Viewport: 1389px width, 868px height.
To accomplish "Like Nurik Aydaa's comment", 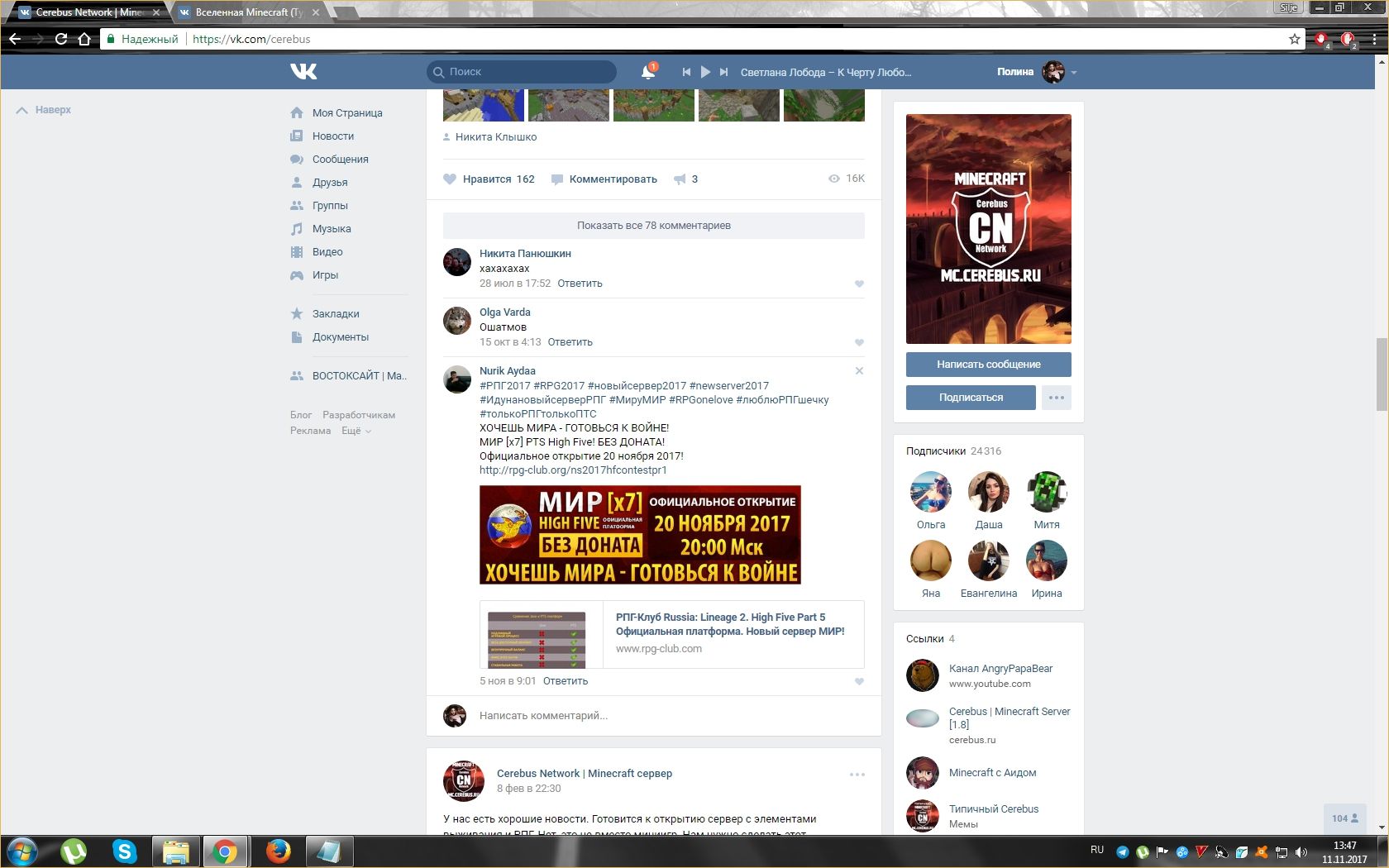I will (x=859, y=681).
